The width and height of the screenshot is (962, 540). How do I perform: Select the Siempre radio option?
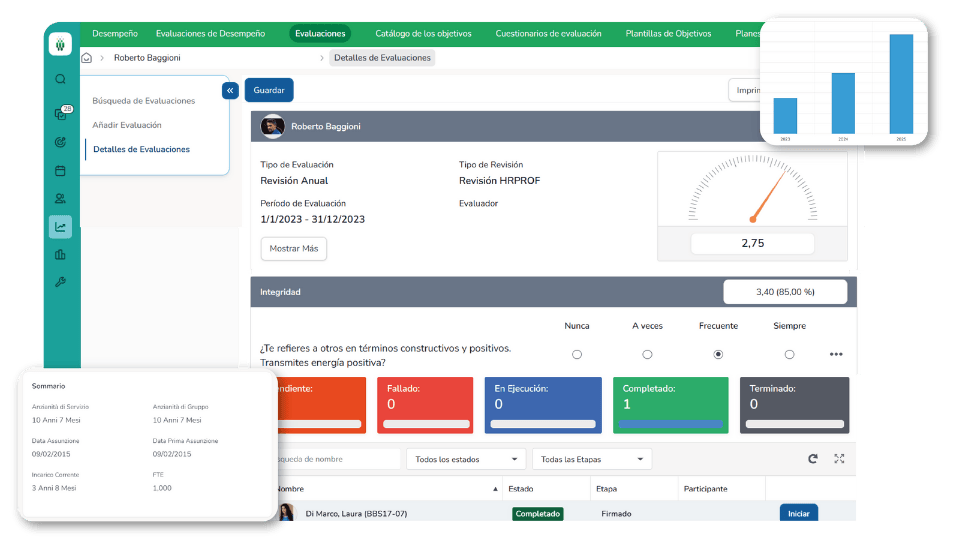click(x=789, y=354)
